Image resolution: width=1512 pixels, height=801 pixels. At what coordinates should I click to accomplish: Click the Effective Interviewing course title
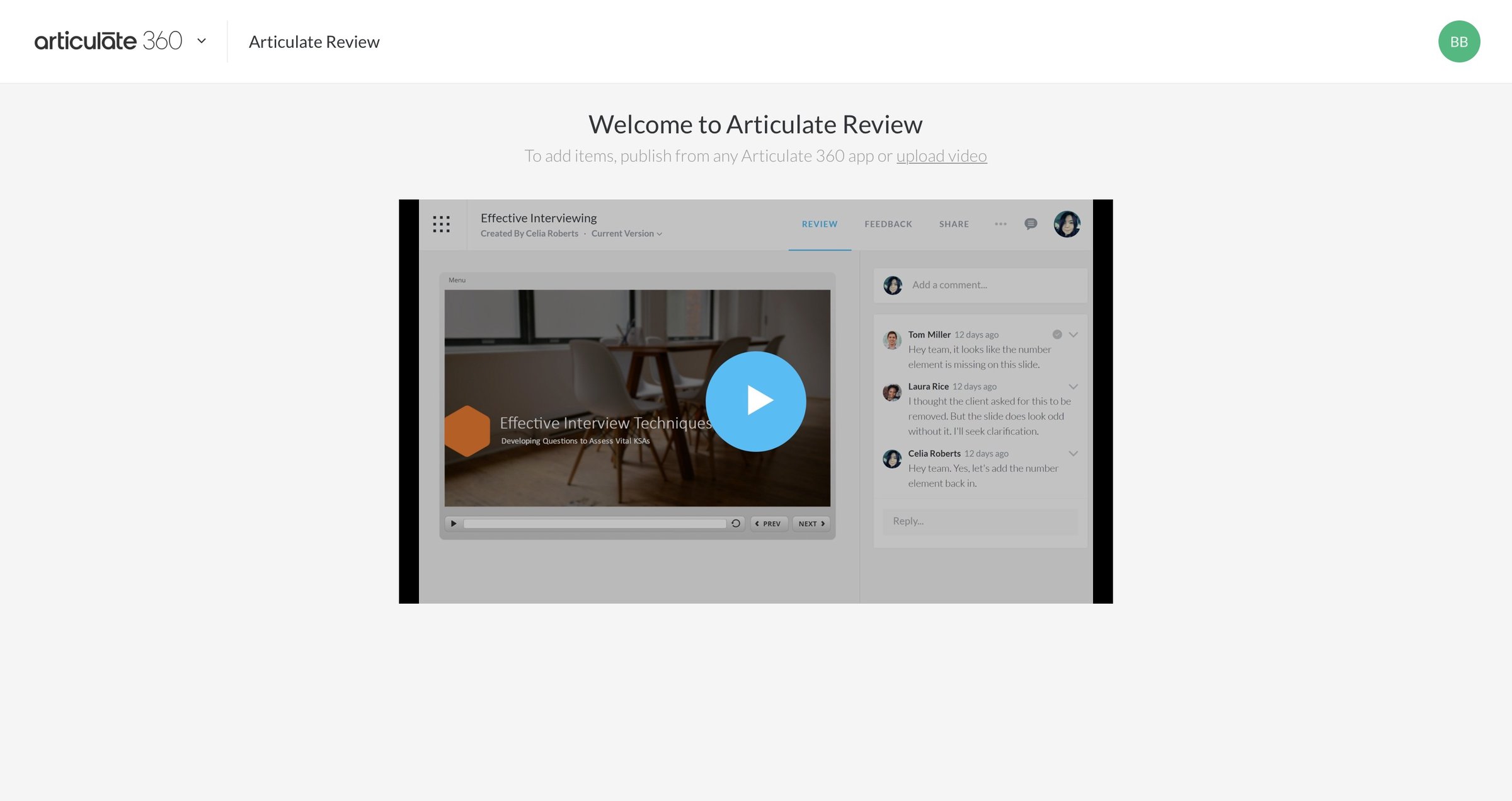pos(539,218)
